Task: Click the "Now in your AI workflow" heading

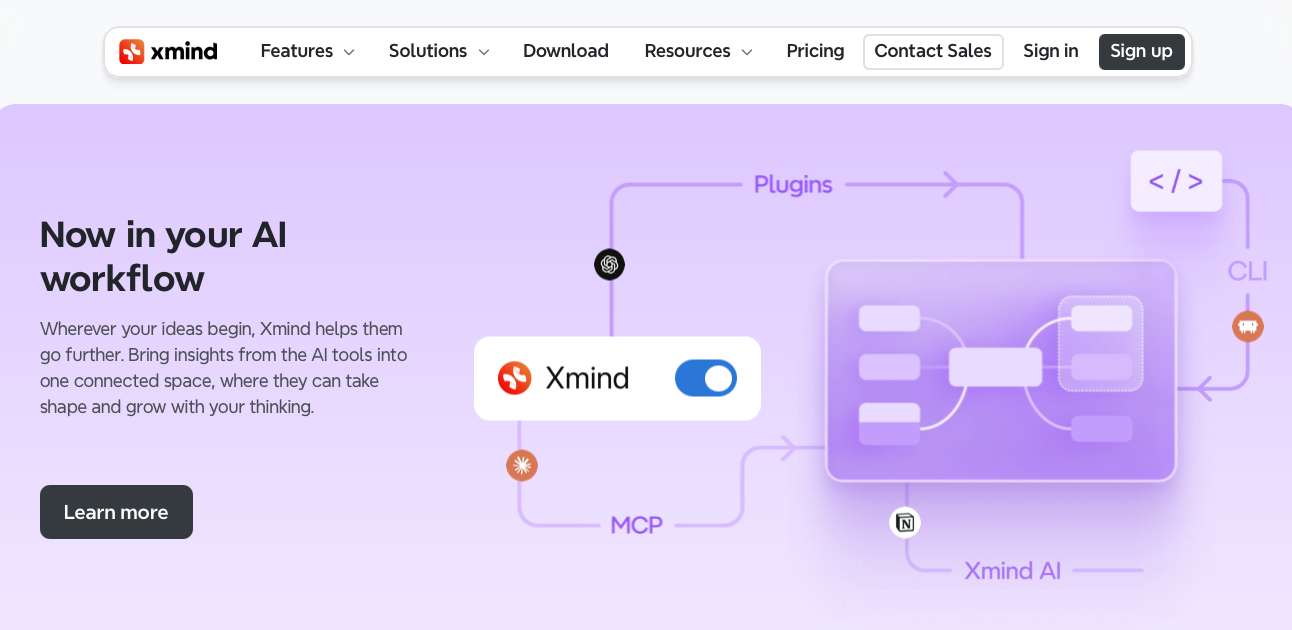Action: 164,256
